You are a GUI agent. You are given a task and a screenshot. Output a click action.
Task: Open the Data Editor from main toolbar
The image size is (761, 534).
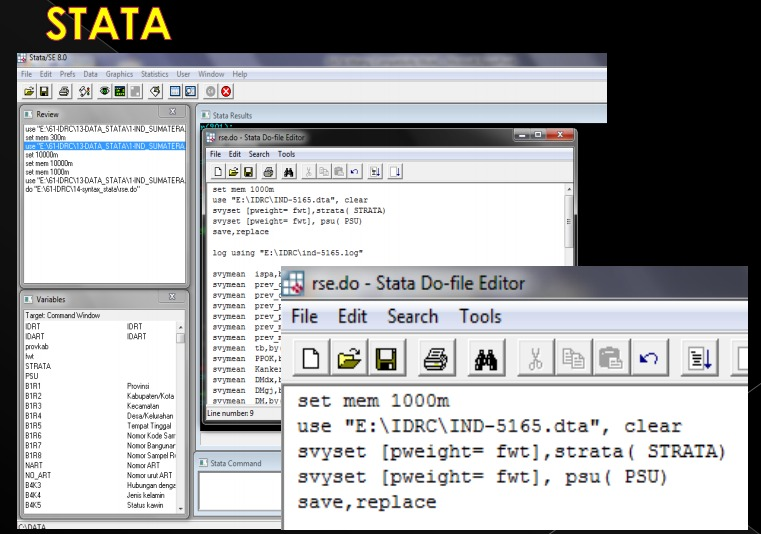click(x=174, y=91)
